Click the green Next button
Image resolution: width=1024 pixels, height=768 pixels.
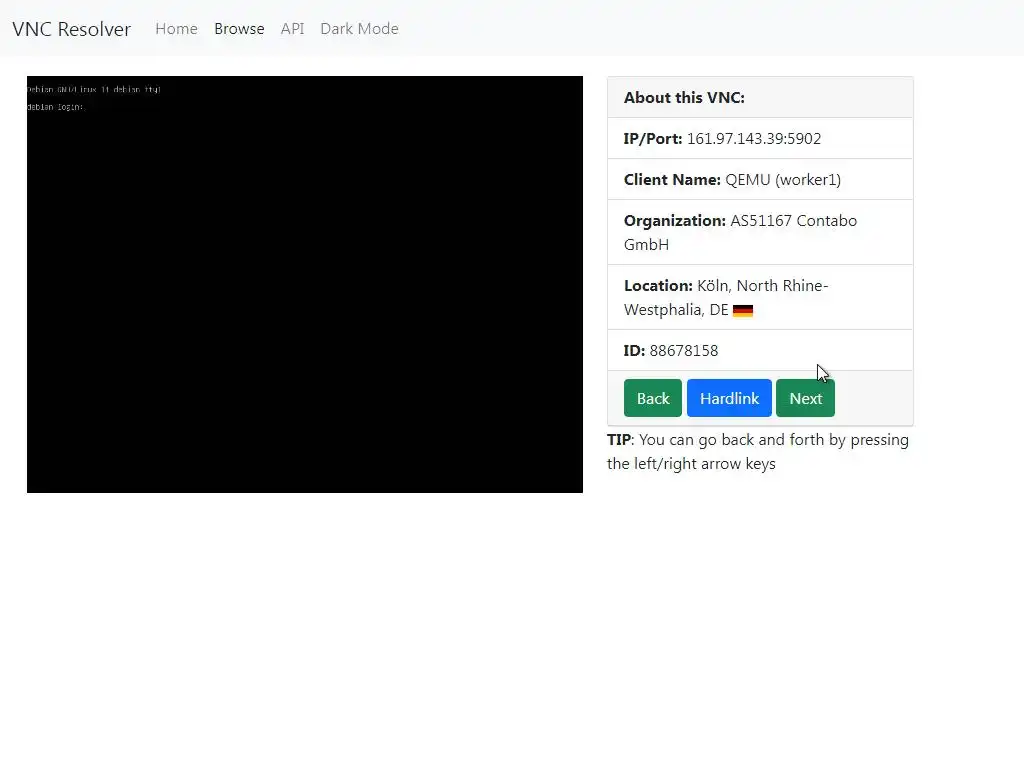click(x=805, y=398)
